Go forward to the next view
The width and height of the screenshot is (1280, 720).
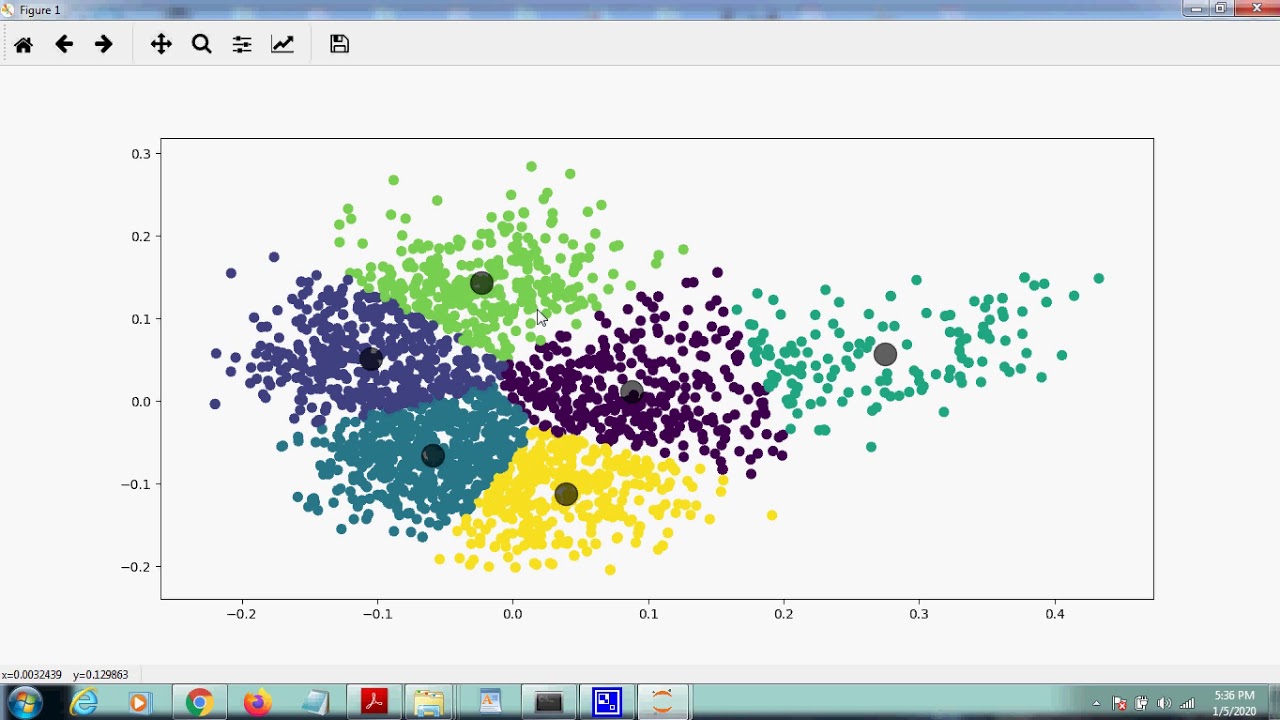click(x=103, y=44)
